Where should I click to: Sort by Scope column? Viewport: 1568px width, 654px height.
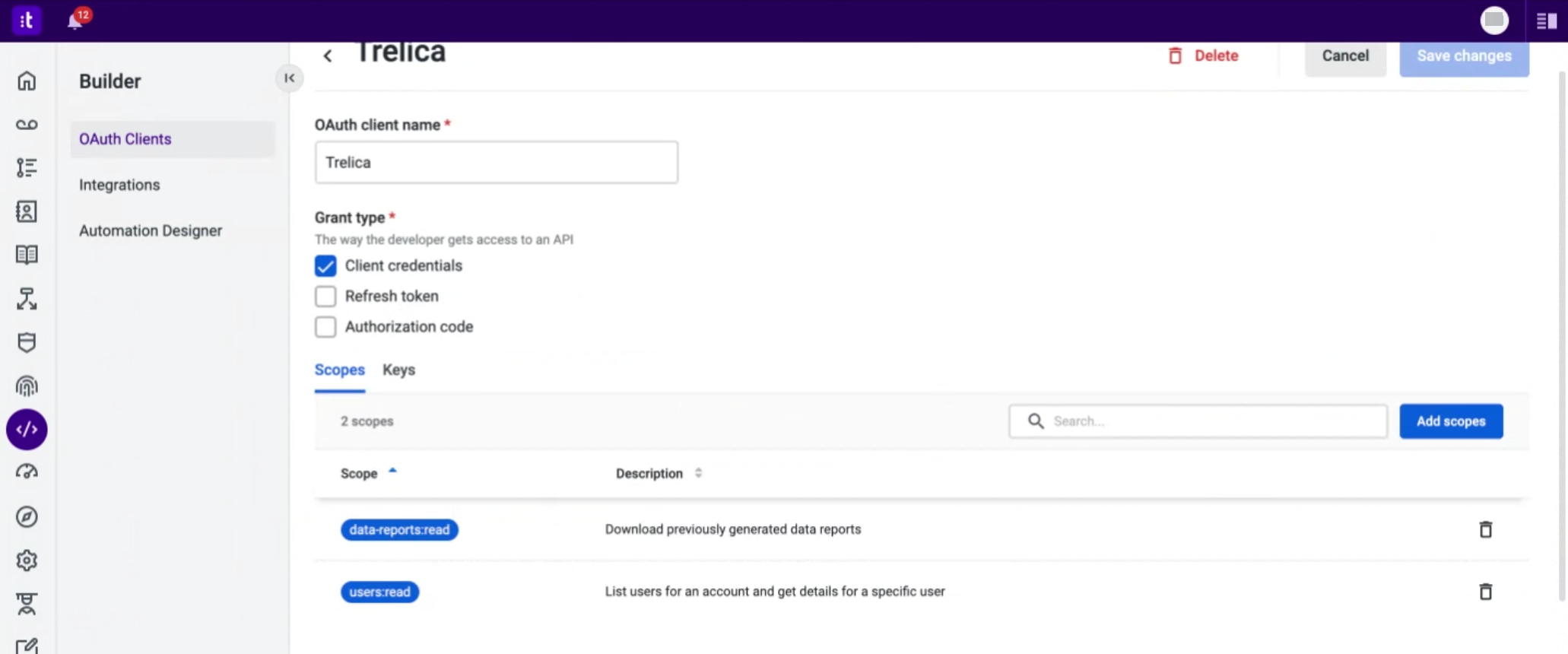[369, 473]
